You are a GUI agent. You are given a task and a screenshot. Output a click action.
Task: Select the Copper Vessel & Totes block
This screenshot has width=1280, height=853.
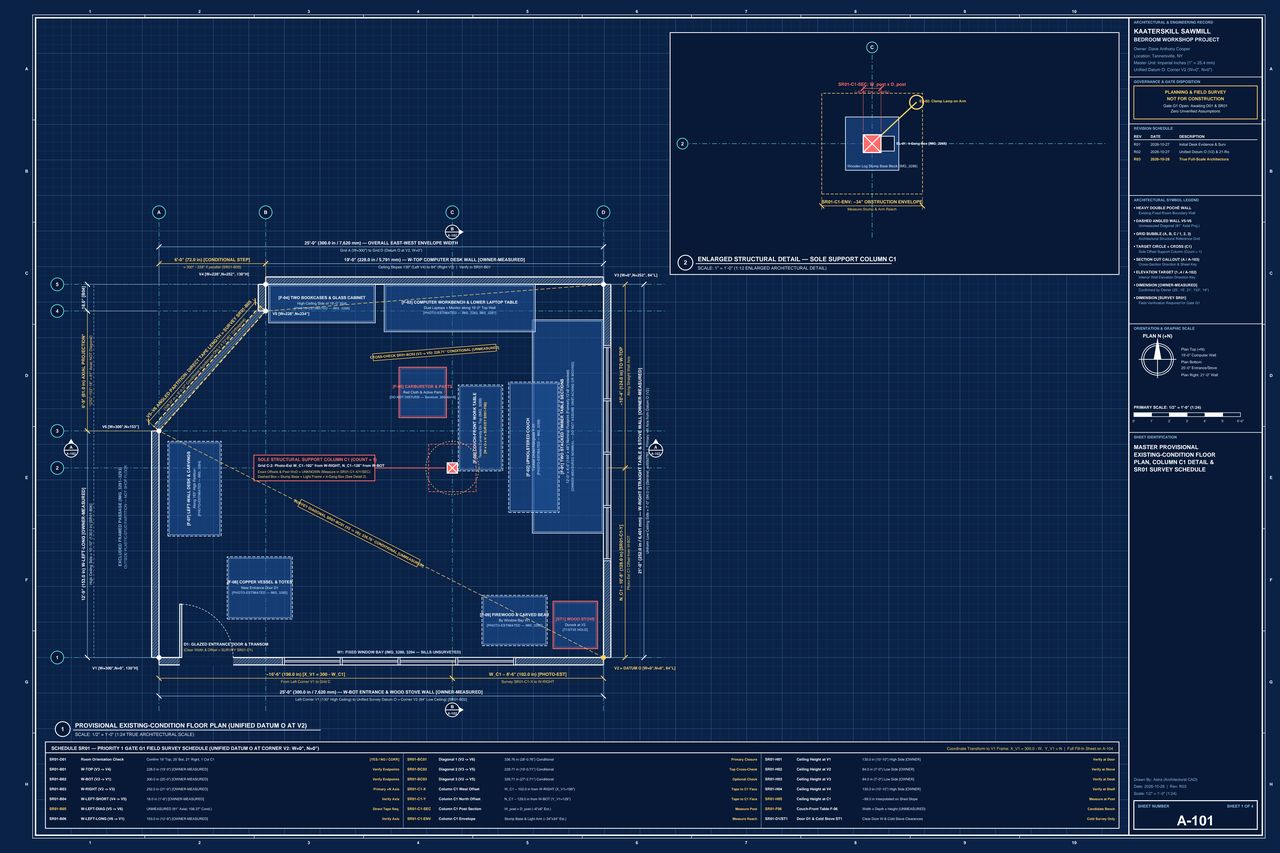(x=259, y=587)
